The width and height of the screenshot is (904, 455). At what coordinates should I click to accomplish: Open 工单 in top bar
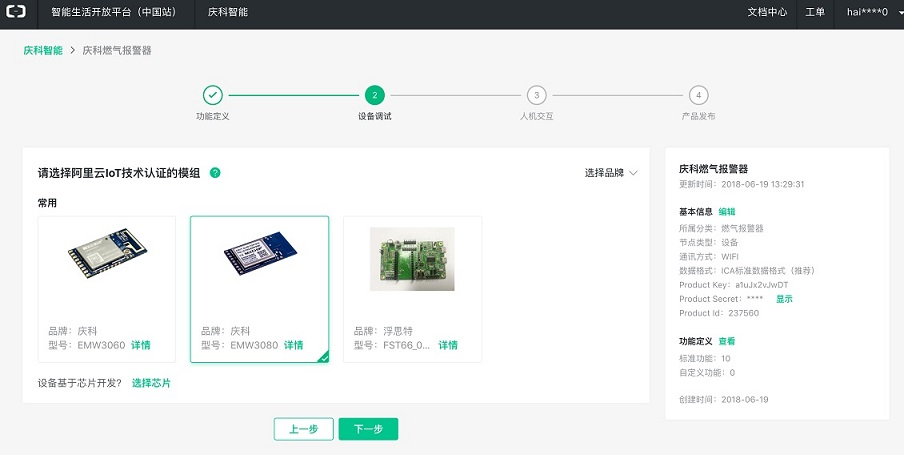coord(815,12)
